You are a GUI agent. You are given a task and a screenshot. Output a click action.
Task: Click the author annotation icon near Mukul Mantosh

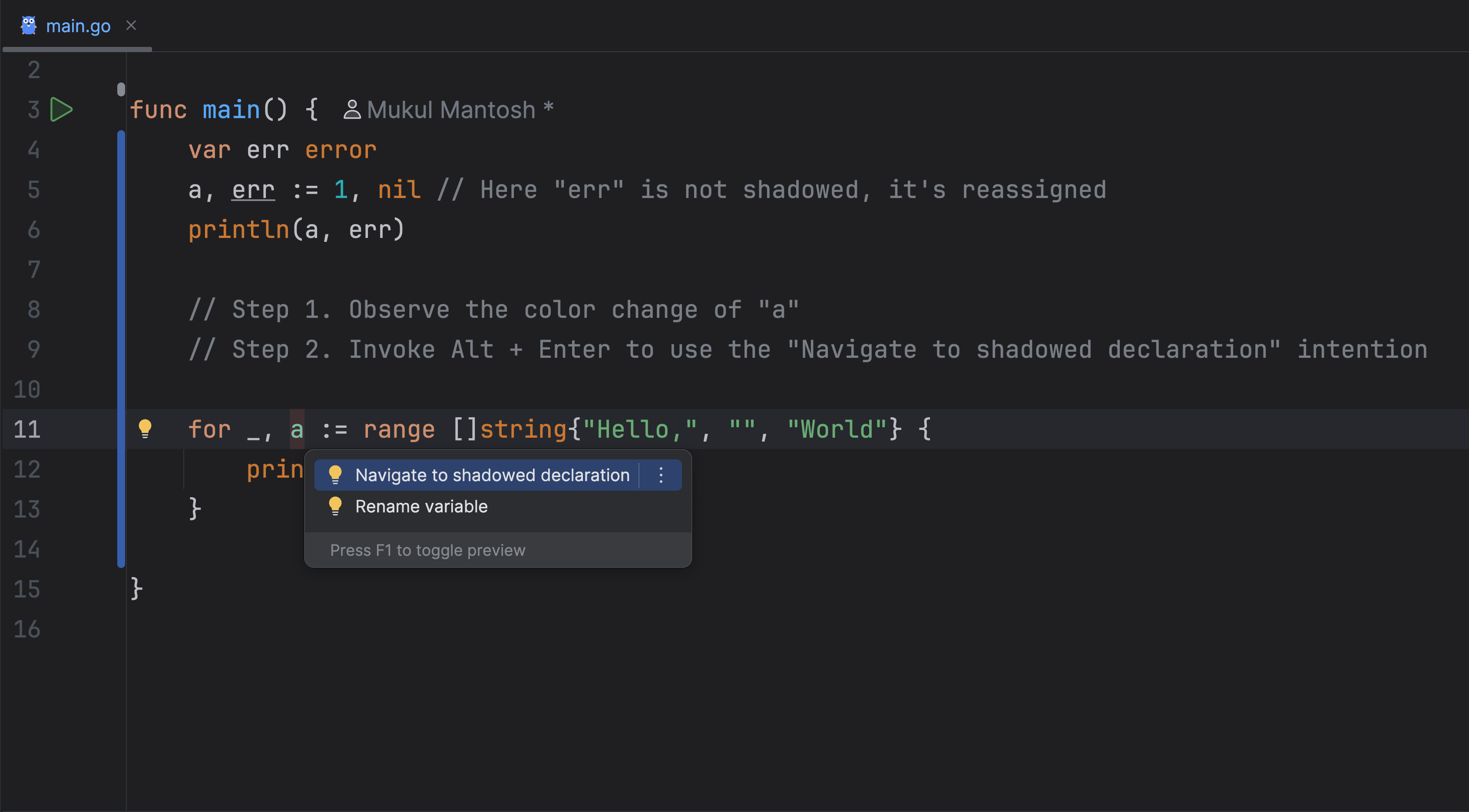tap(352, 109)
